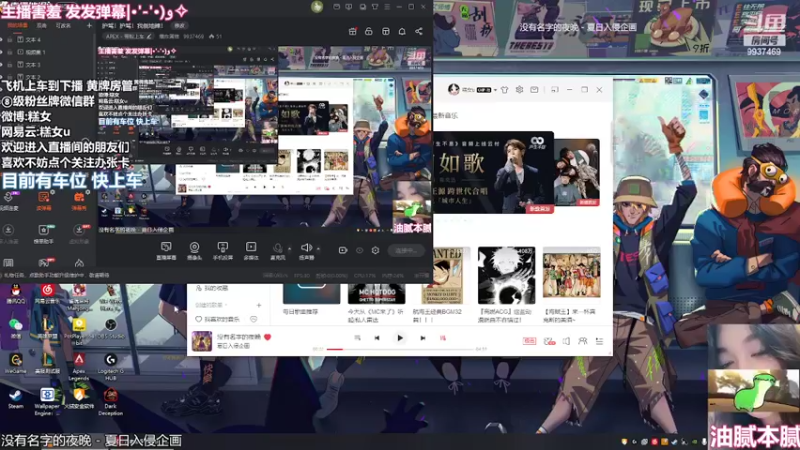Expand microphone options arrow

[x=289, y=249]
